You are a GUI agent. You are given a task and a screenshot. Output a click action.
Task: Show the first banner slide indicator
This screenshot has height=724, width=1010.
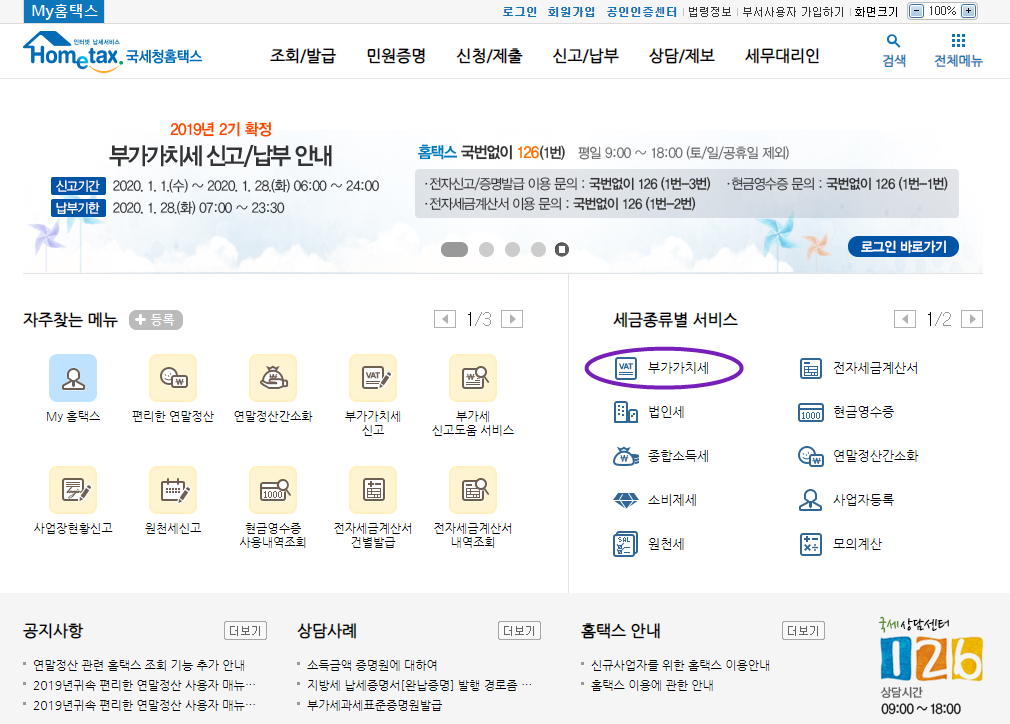click(x=454, y=249)
